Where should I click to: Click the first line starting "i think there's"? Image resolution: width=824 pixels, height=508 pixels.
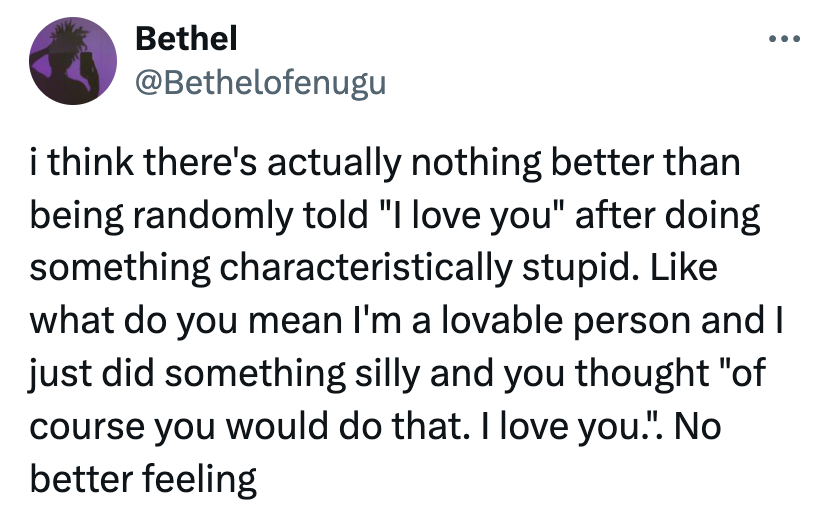pyautogui.click(x=385, y=162)
